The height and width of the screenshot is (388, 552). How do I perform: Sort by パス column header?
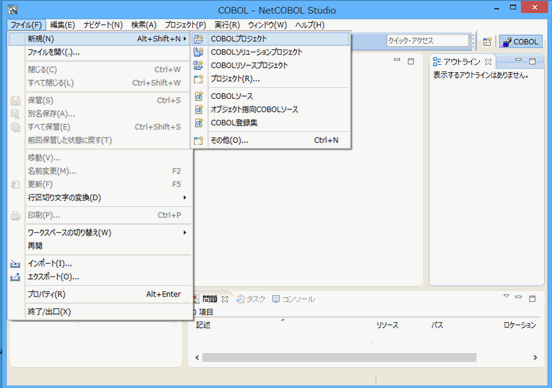pyautogui.click(x=437, y=325)
